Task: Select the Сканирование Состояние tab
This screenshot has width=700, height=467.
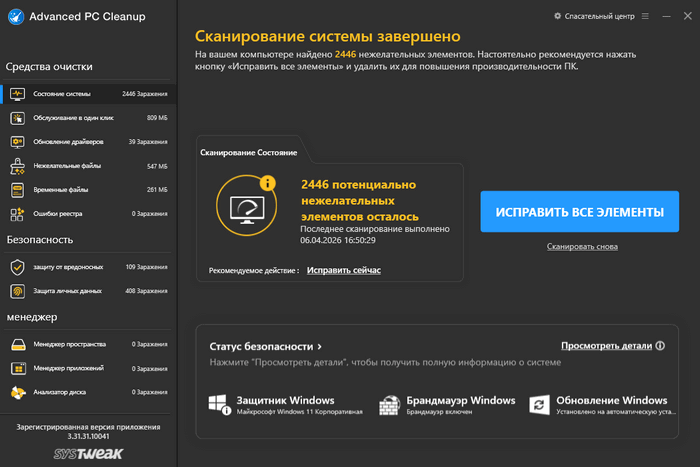Action: click(248, 152)
